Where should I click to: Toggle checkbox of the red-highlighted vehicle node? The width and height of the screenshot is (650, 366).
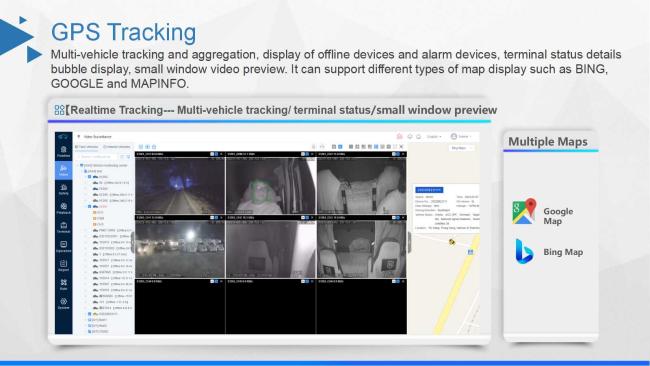(x=89, y=206)
